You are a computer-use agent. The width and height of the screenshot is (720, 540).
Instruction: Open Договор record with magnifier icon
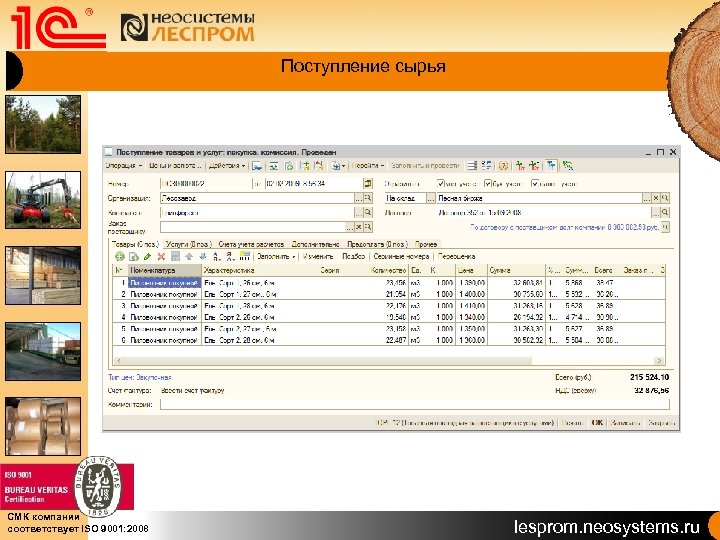[x=665, y=213]
